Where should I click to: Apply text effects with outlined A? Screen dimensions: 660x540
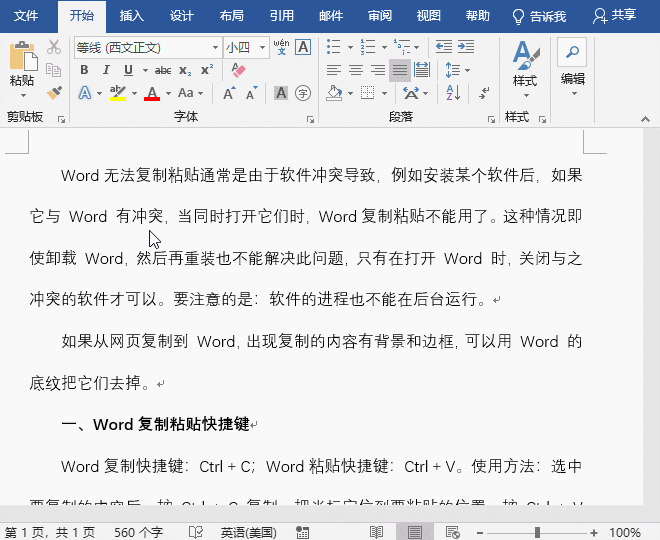point(85,93)
